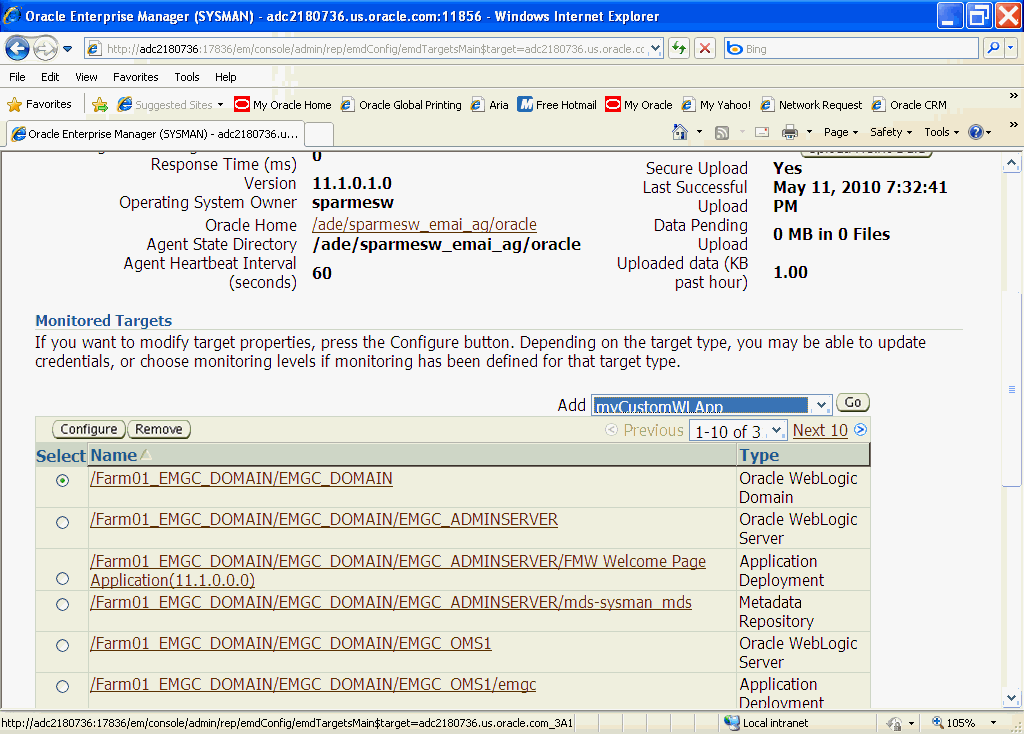Viewport: 1024px width, 734px height.
Task: Click the Next 10 link
Action: [x=820, y=430]
